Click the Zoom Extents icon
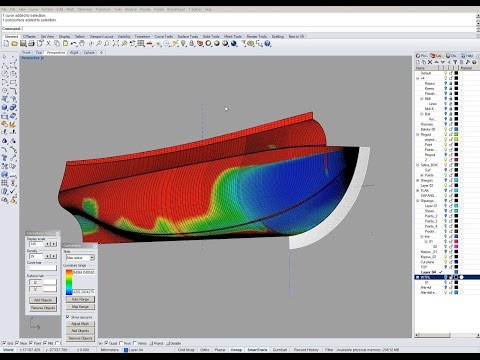Image resolution: width=480 pixels, height=360 pixels. [116, 43]
